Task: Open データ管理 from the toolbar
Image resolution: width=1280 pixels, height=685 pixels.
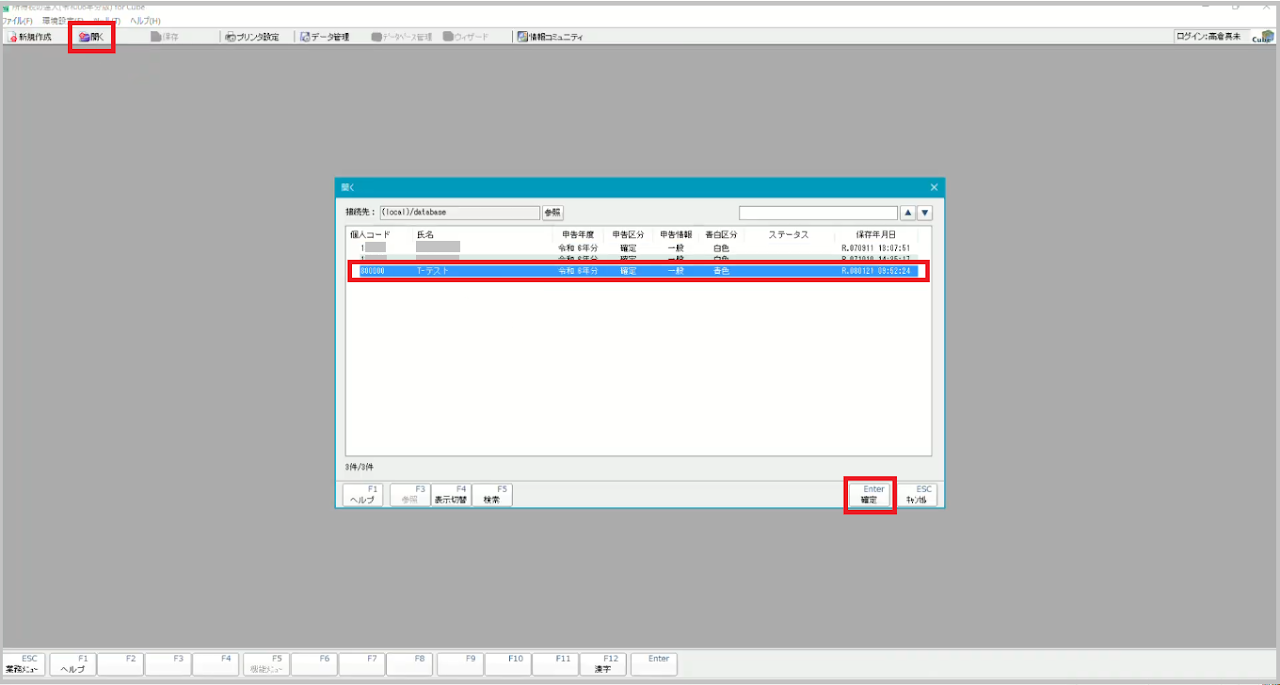Action: (x=325, y=37)
